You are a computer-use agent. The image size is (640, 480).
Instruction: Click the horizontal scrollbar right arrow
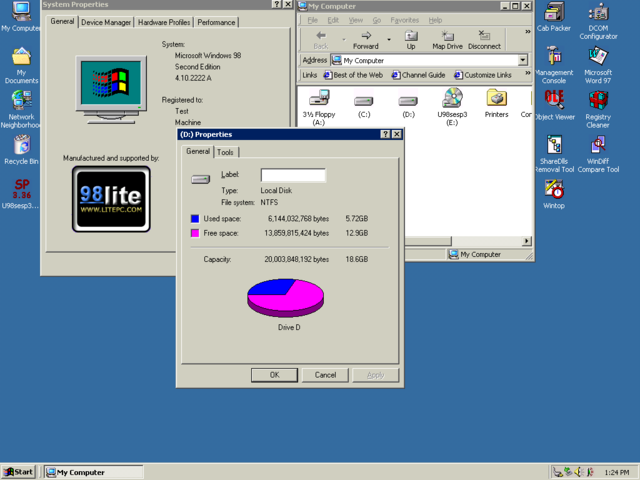(x=527, y=241)
